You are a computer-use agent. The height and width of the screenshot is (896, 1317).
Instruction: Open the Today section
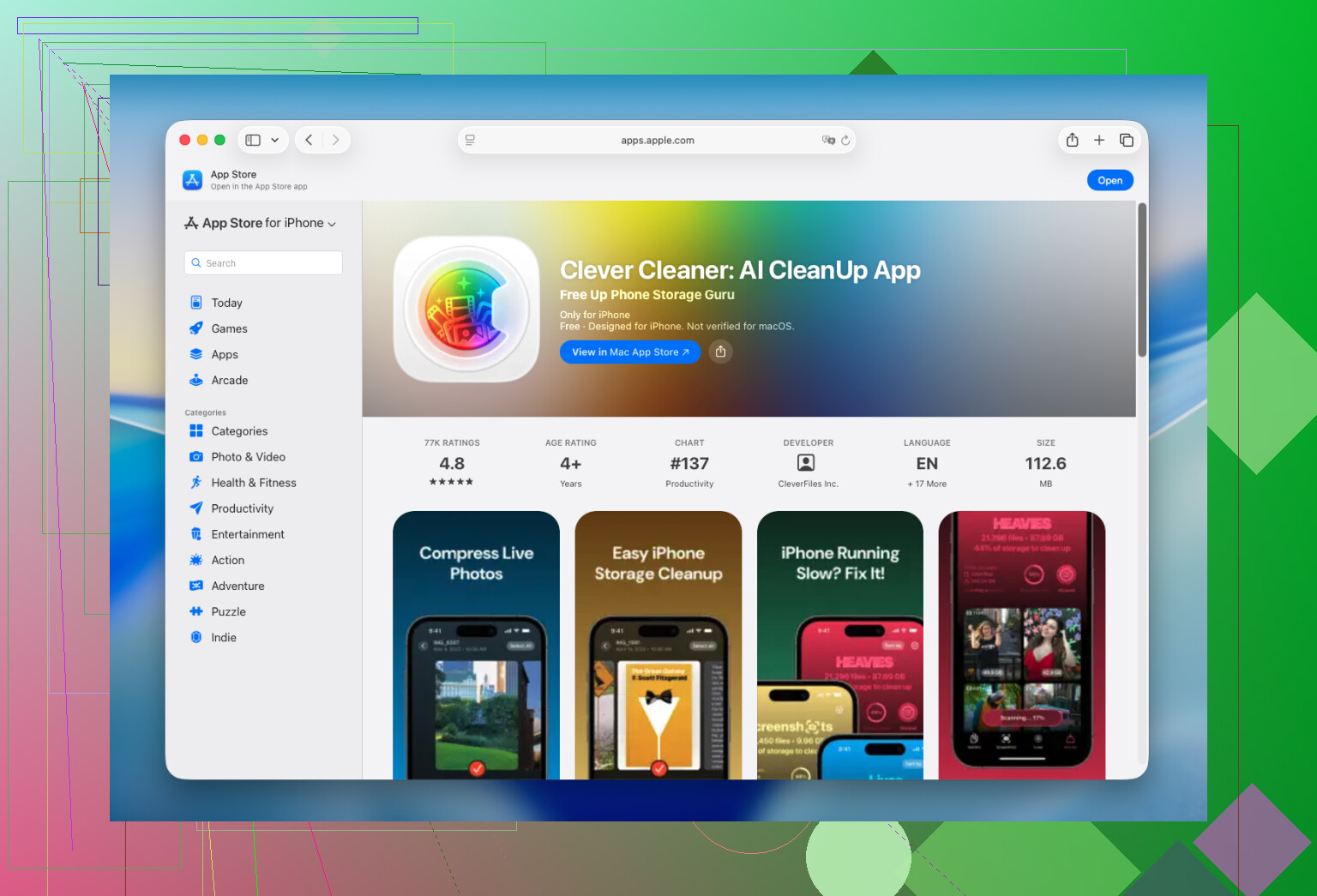(226, 303)
